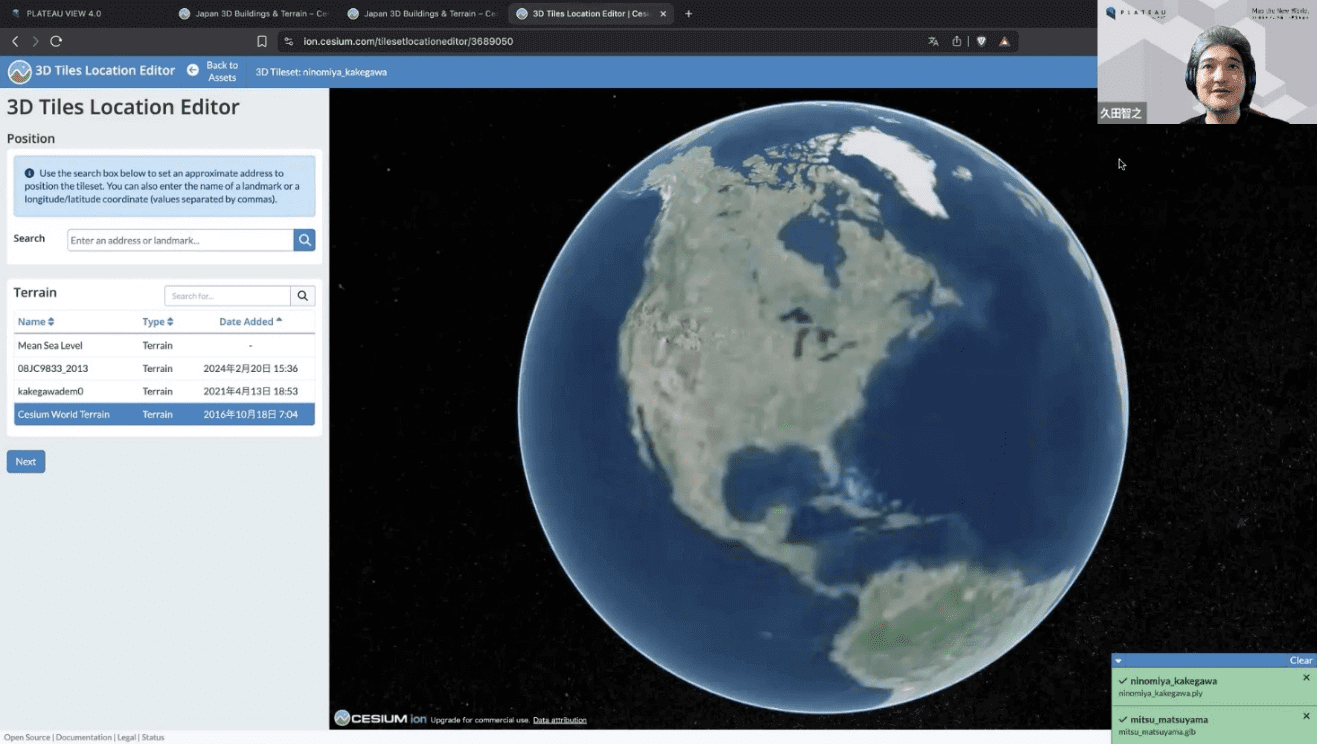The height and width of the screenshot is (744, 1317).
Task: Reload the page with the browser refresh icon
Action: [56, 41]
